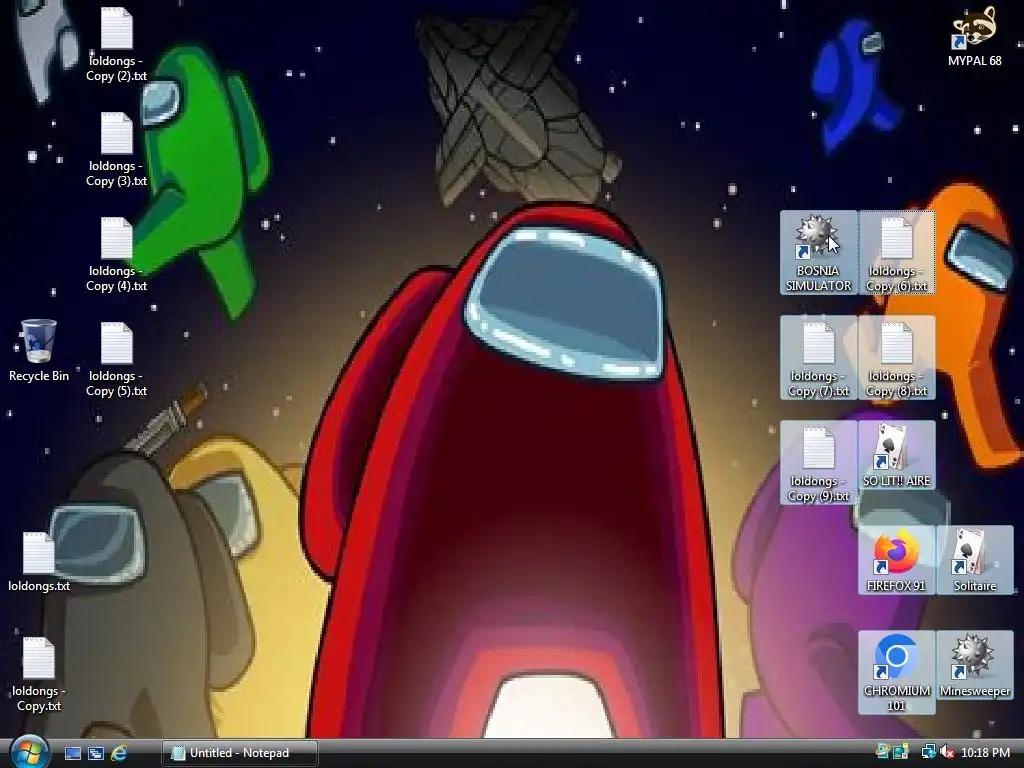Click Show Desktop in Quick Launch
1024x768 pixels.
pos(73,754)
